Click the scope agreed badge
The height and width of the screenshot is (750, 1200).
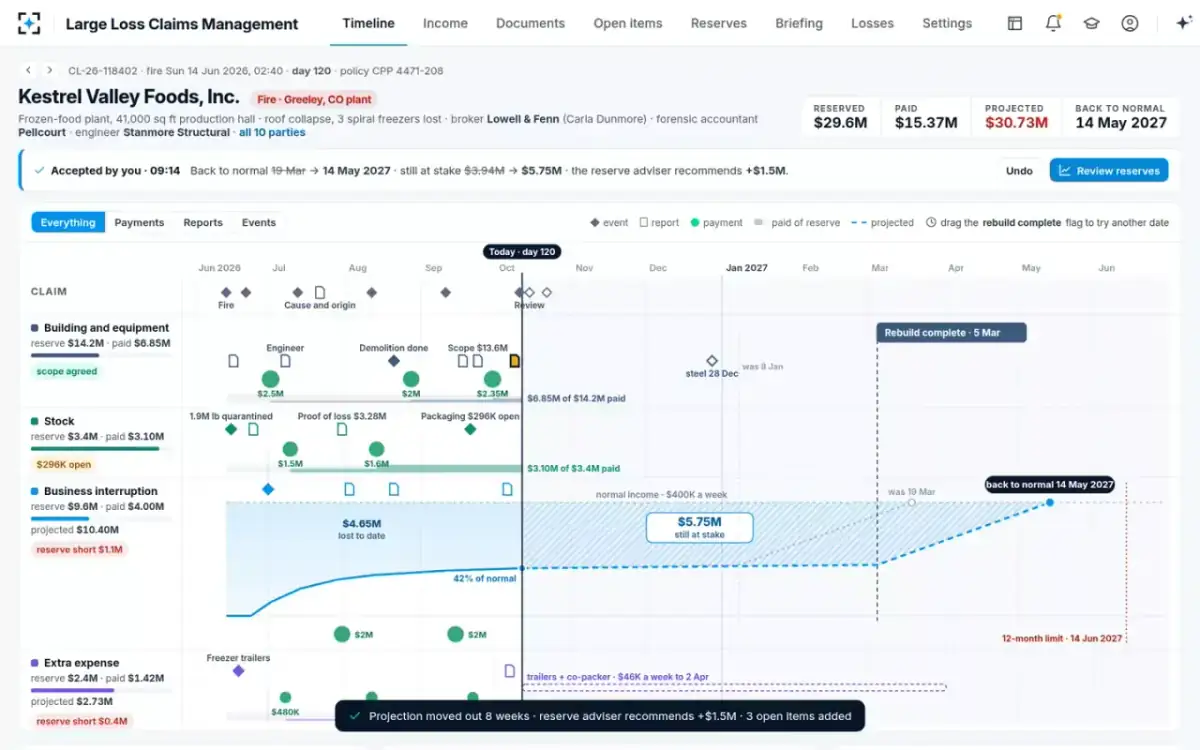tap(69, 371)
